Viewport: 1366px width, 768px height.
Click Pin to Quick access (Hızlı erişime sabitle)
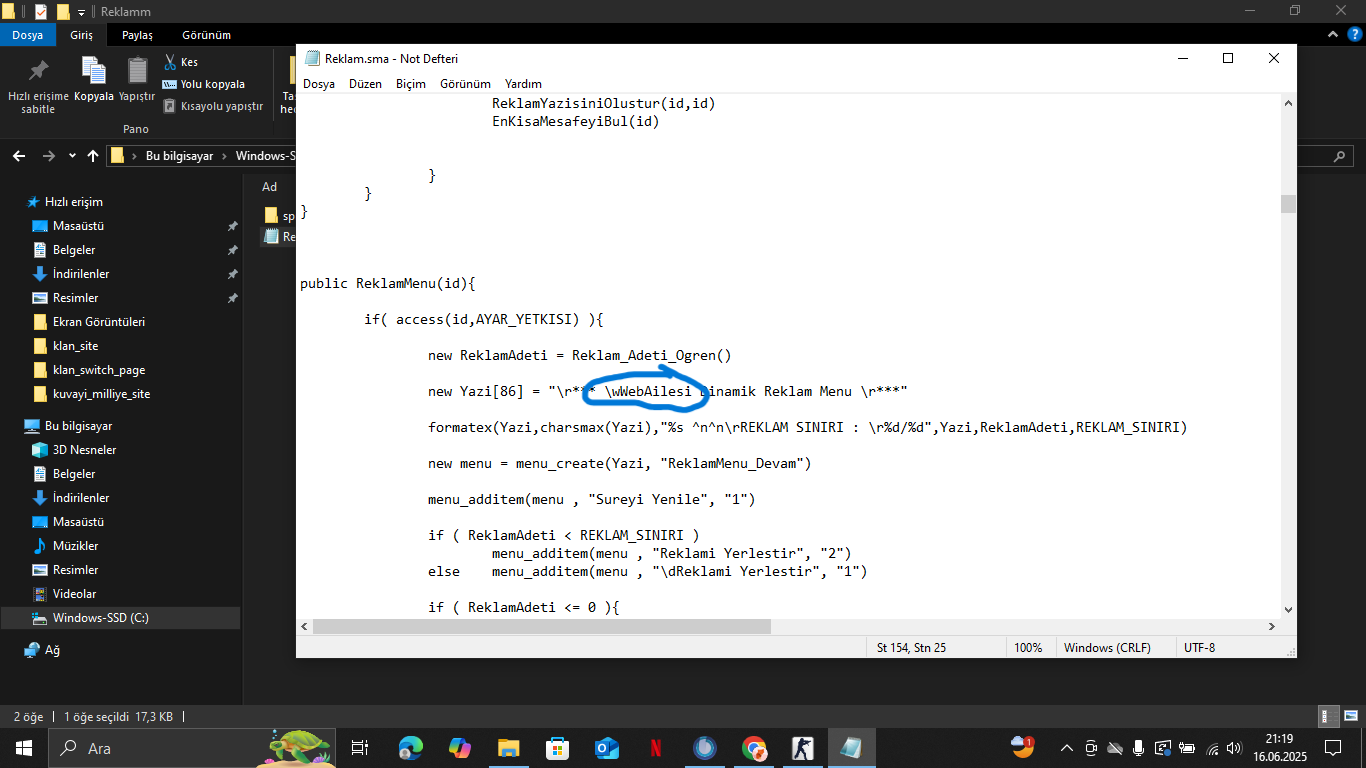(x=38, y=85)
